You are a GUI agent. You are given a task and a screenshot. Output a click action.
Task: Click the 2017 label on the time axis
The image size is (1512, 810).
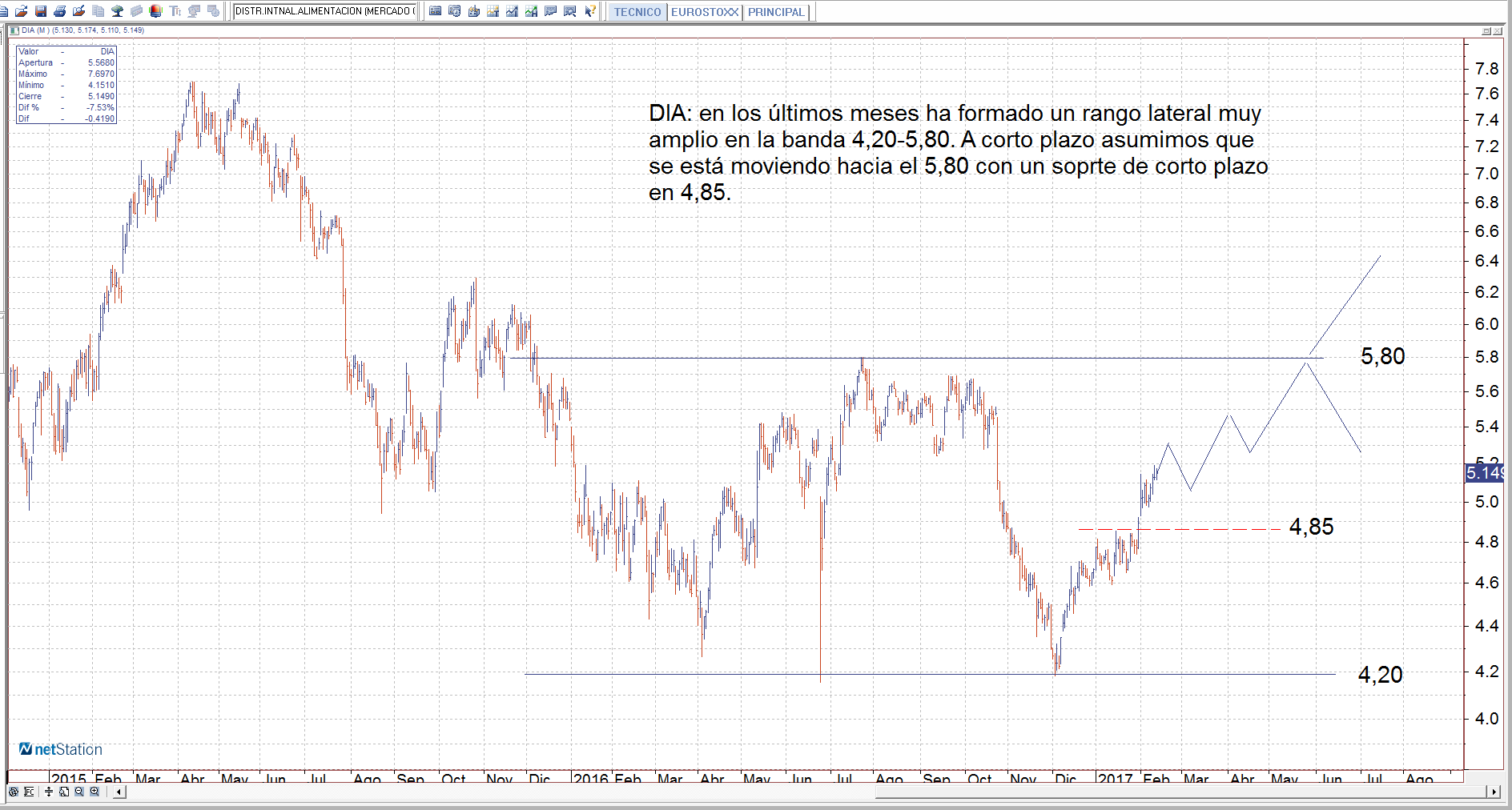1115,778
